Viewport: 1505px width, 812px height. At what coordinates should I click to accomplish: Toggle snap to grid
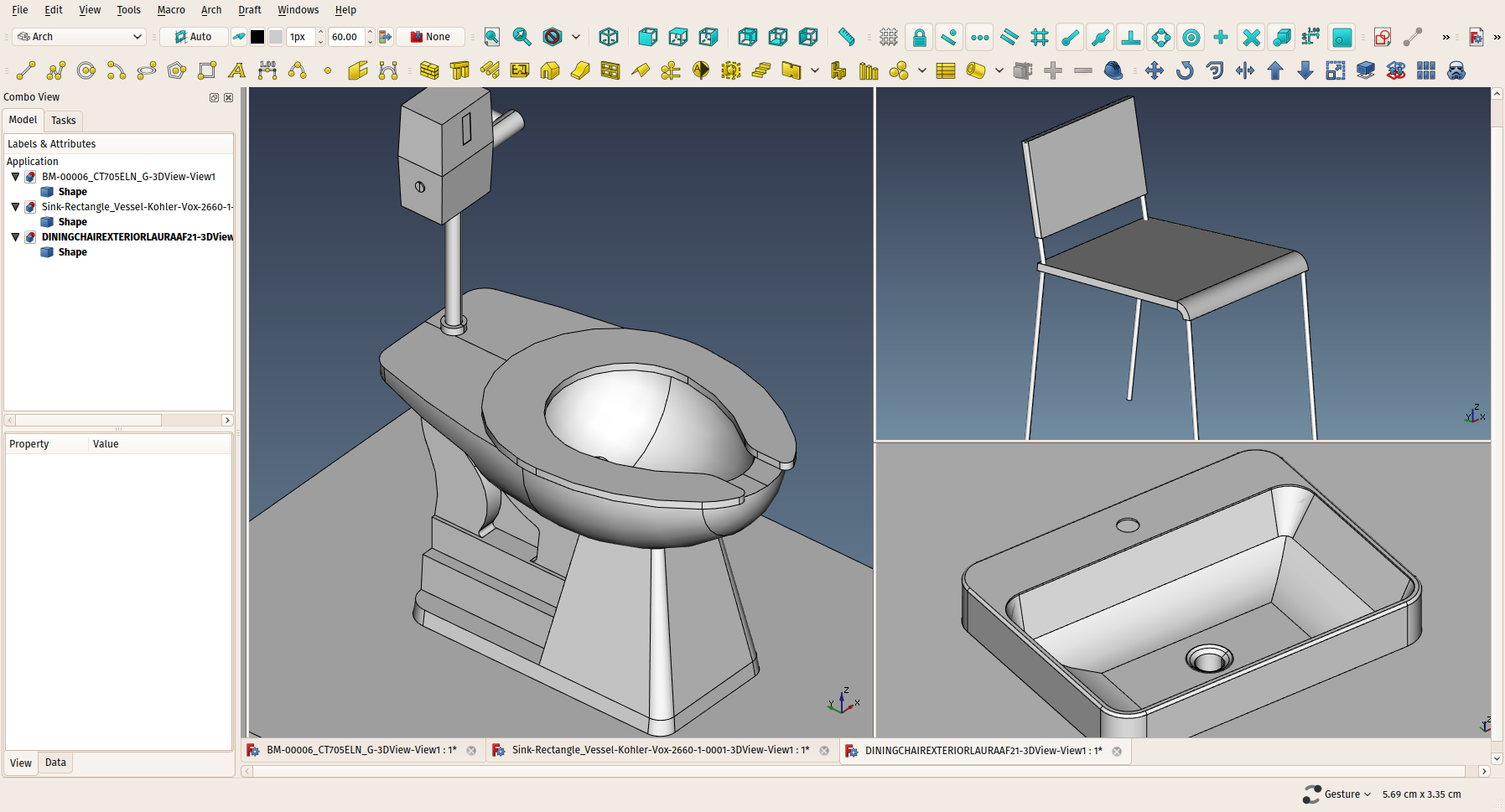tap(1040, 37)
